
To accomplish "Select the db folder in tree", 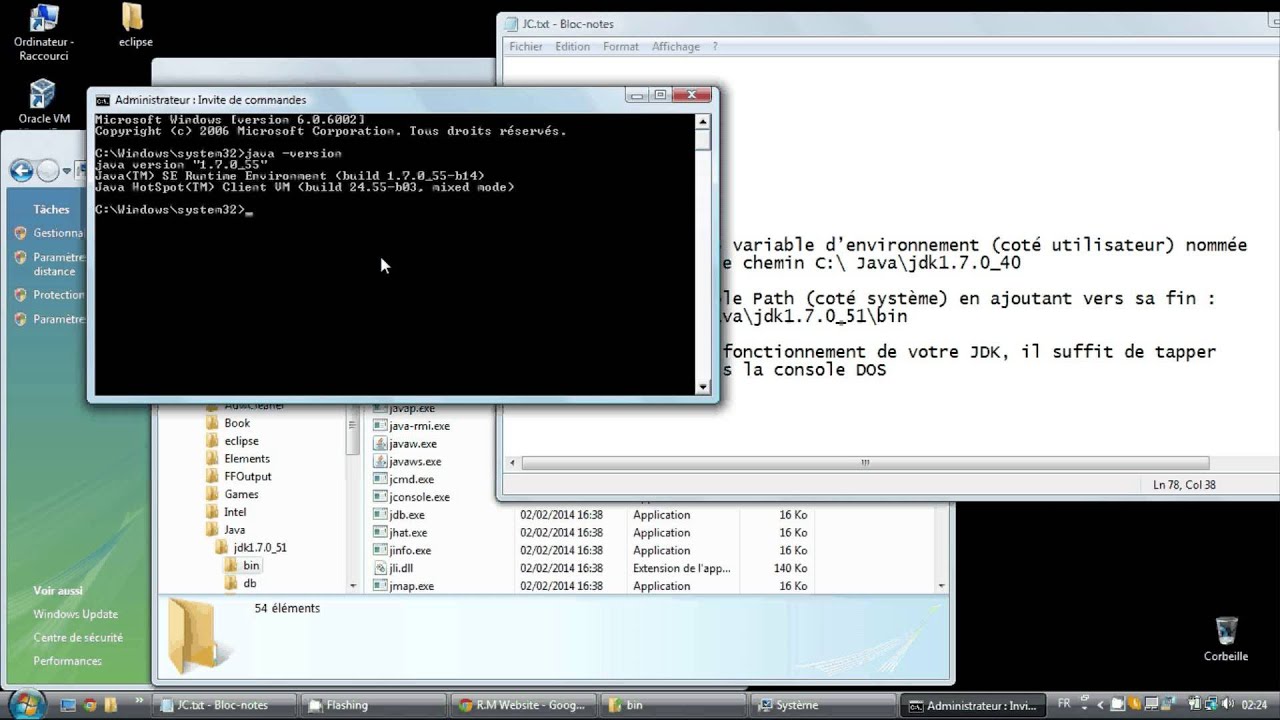I will (249, 583).
